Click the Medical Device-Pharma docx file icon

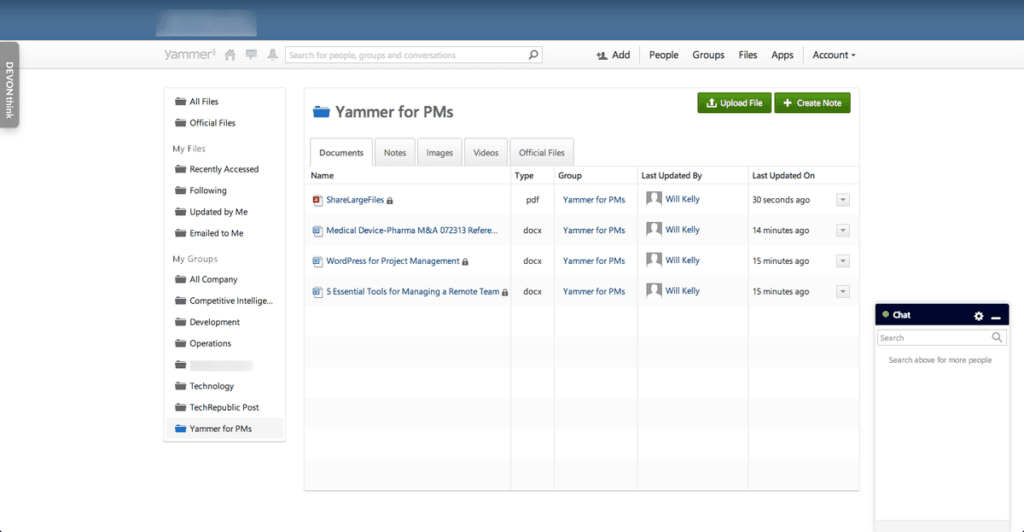pyautogui.click(x=317, y=230)
